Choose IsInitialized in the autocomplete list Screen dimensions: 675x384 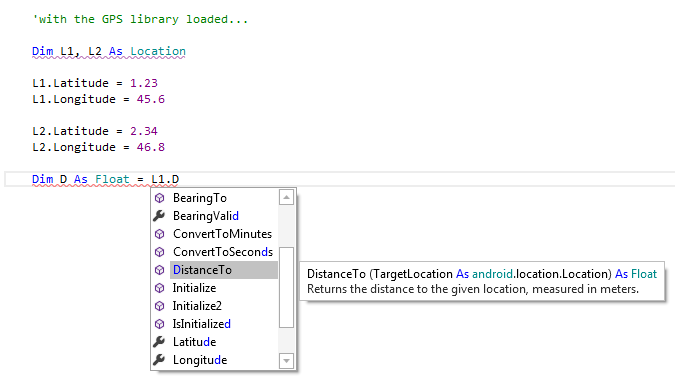click(202, 324)
